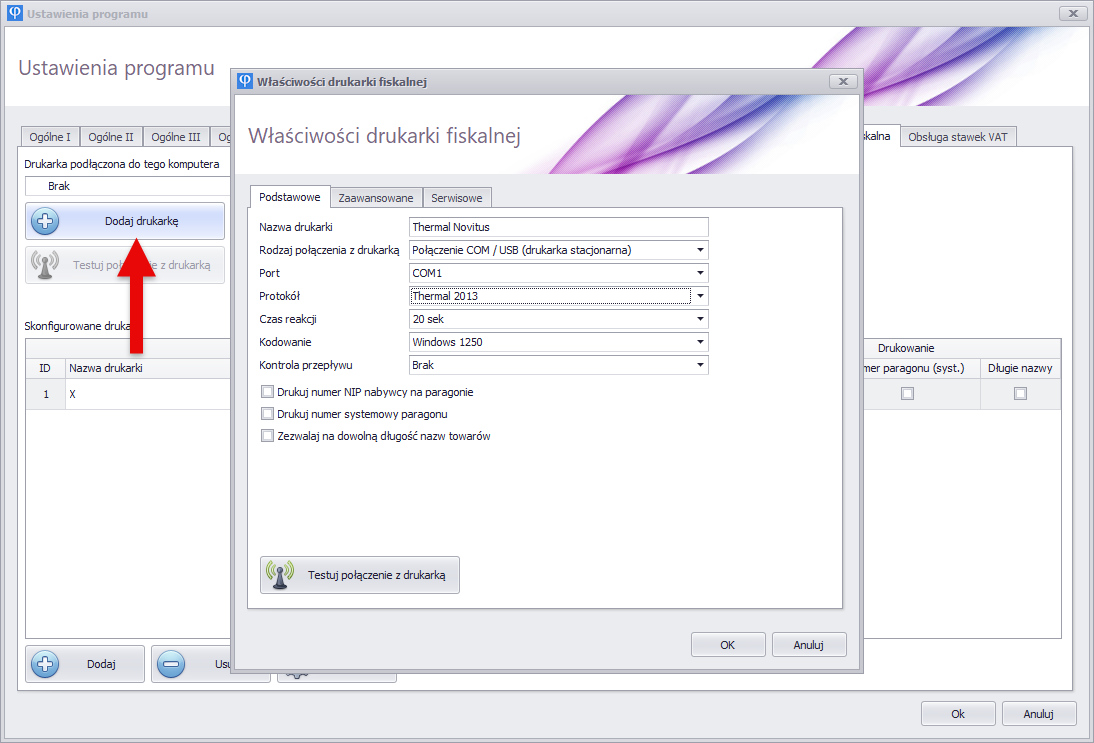Click the Nazwa drukarki text field
The image size is (1094, 743).
pyautogui.click(x=558, y=227)
